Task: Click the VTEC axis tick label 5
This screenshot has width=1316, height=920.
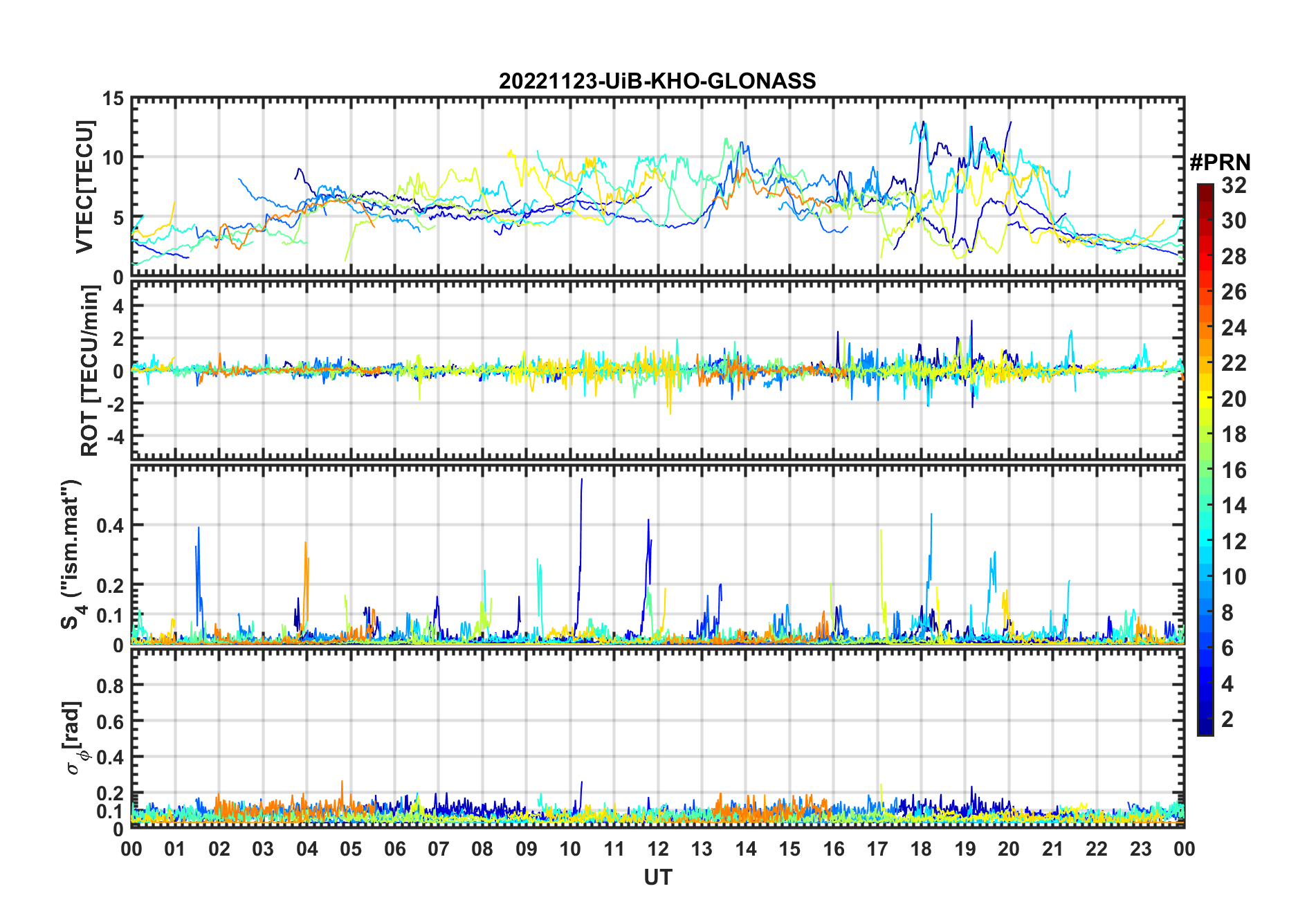Action: pyautogui.click(x=118, y=218)
